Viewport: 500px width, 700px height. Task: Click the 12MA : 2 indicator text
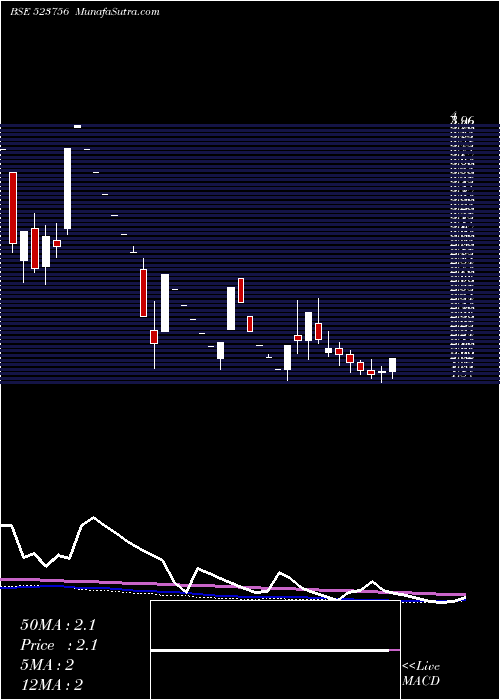tap(52, 685)
